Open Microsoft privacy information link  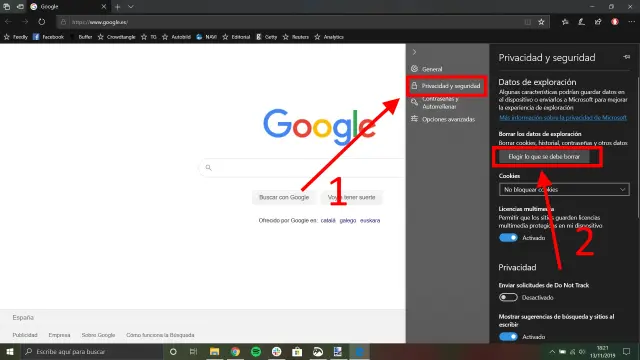point(563,118)
